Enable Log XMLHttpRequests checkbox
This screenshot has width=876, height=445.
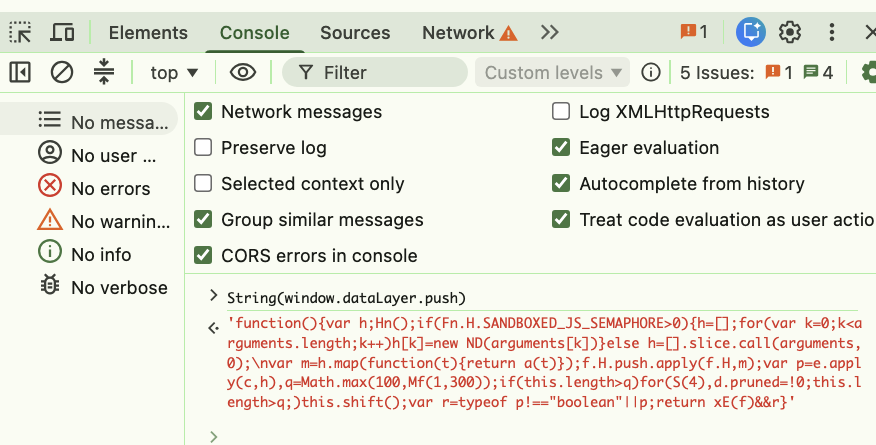click(561, 111)
